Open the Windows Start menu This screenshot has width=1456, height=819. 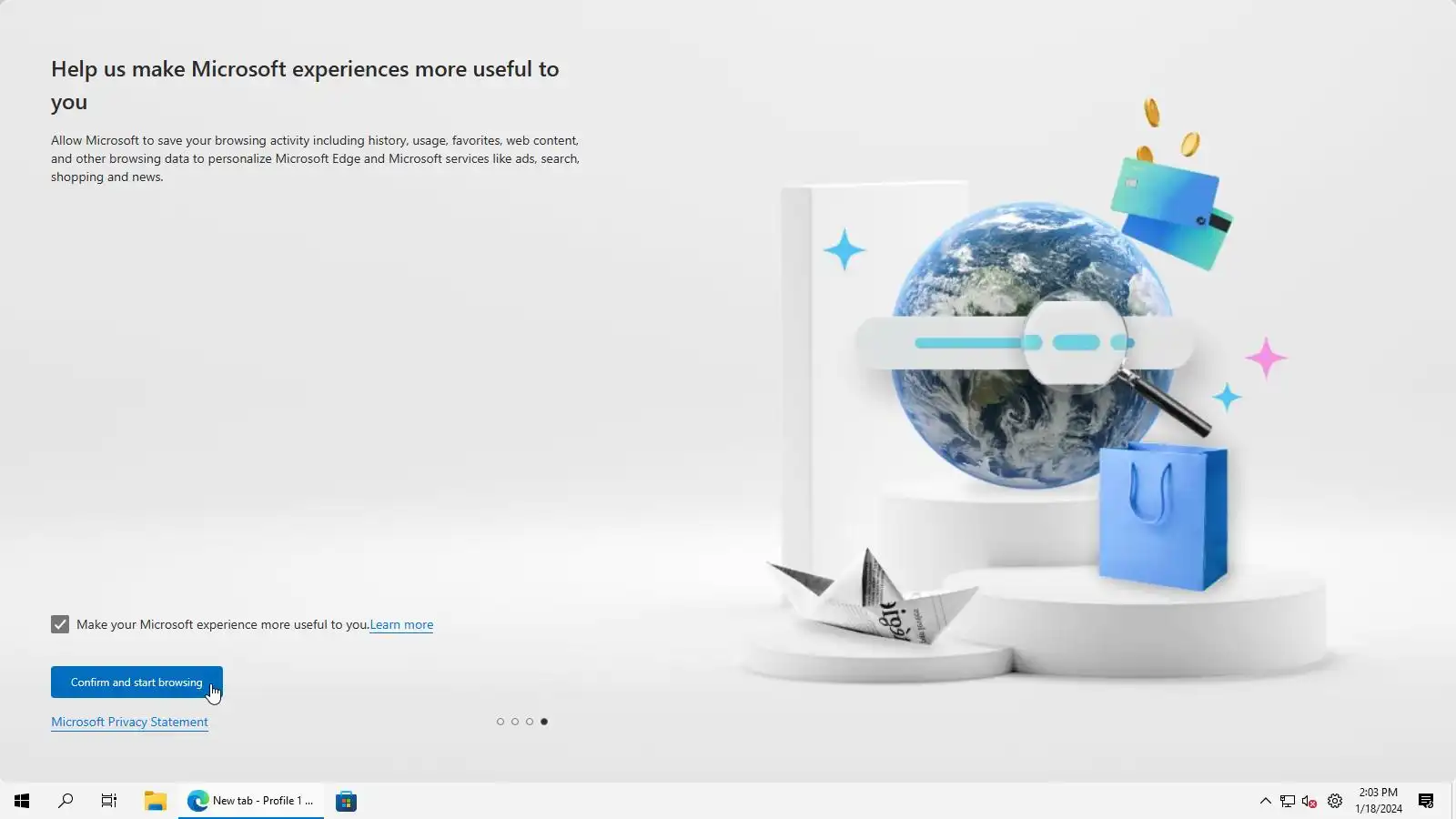[x=22, y=801]
